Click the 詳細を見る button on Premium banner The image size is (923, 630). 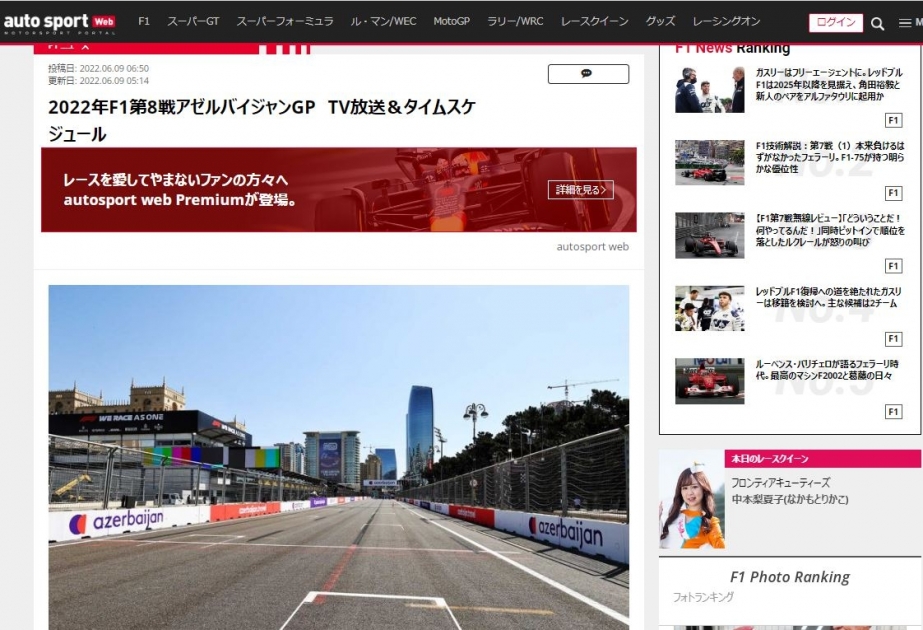click(580, 190)
